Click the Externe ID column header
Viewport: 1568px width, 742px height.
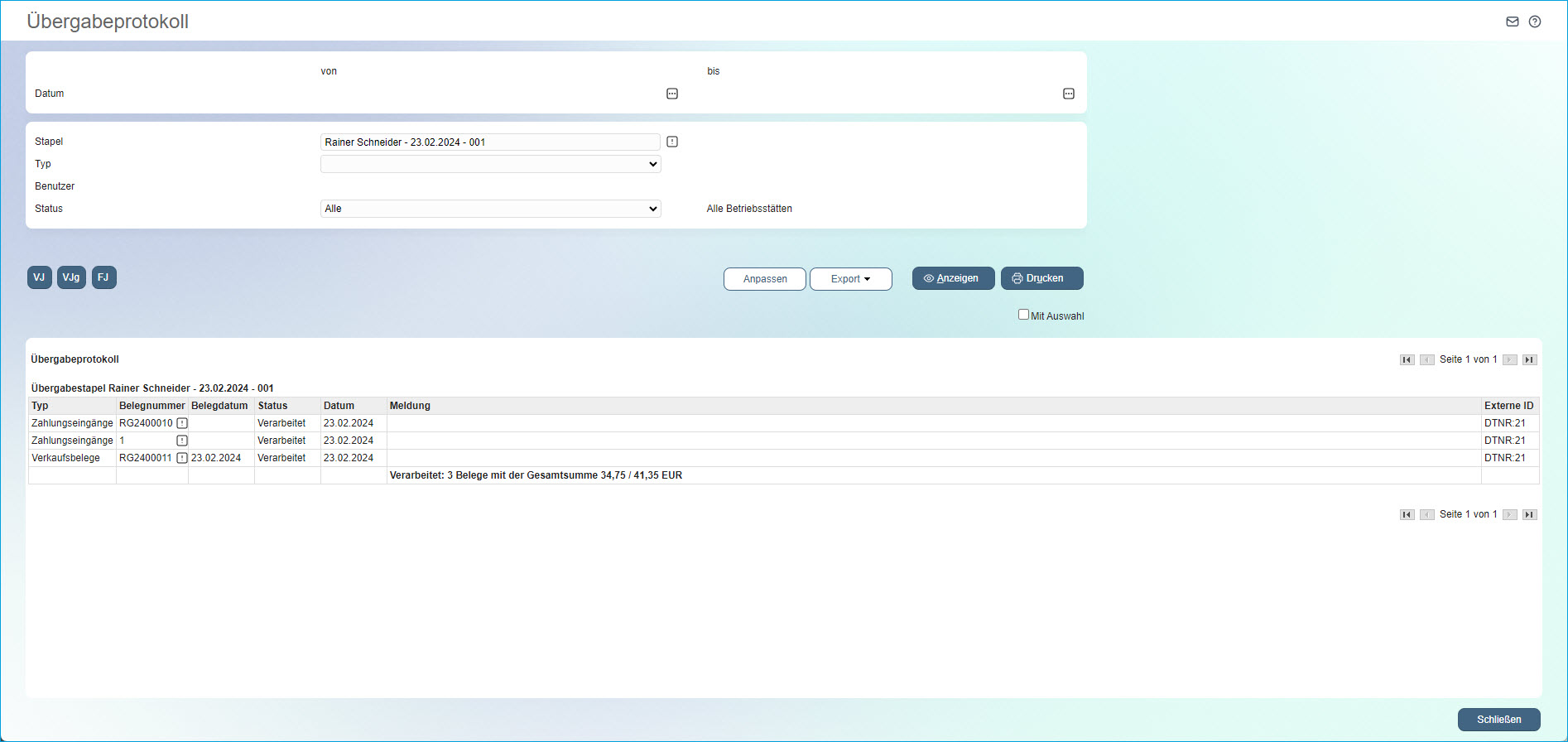coord(1509,406)
